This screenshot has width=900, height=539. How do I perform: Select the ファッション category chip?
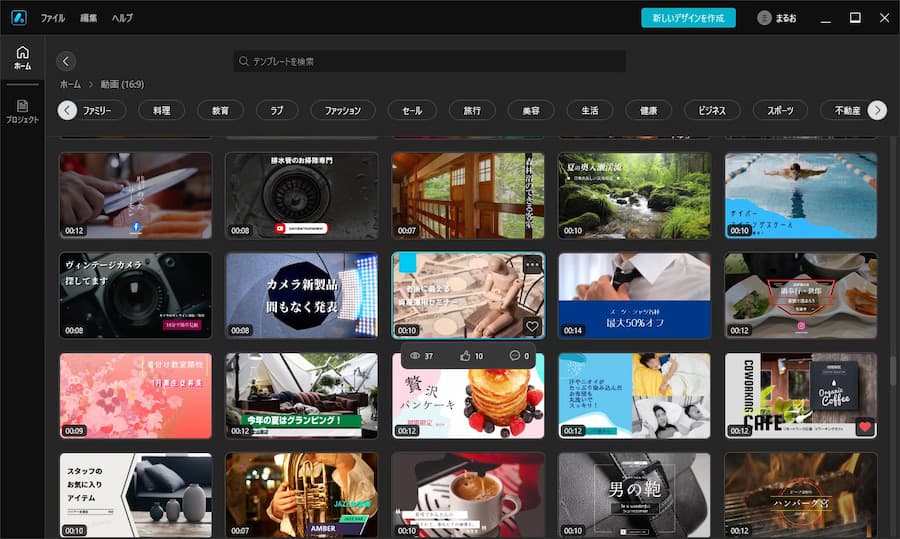pyautogui.click(x=343, y=110)
